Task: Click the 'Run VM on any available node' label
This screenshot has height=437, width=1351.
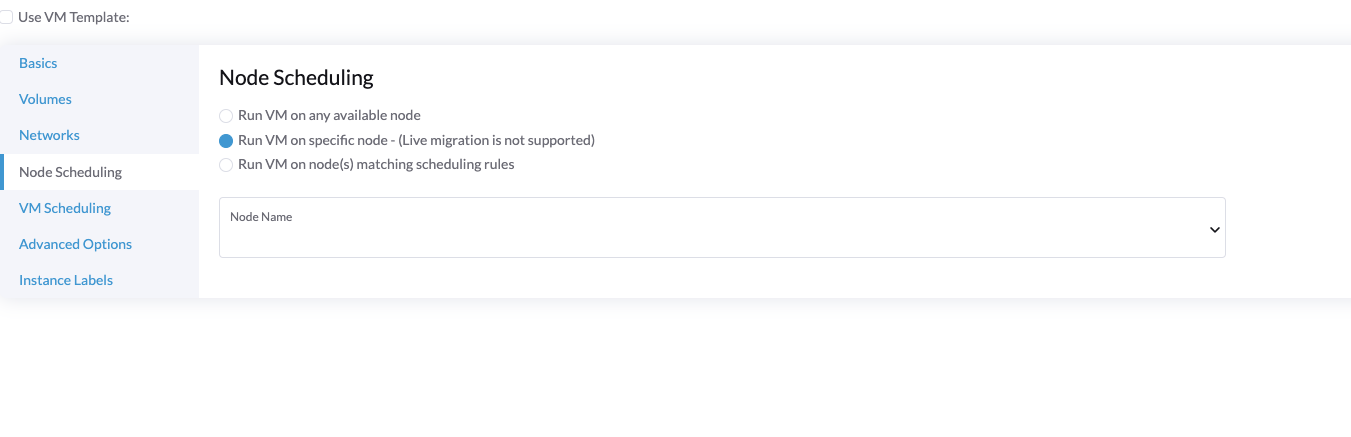Action: coord(329,115)
